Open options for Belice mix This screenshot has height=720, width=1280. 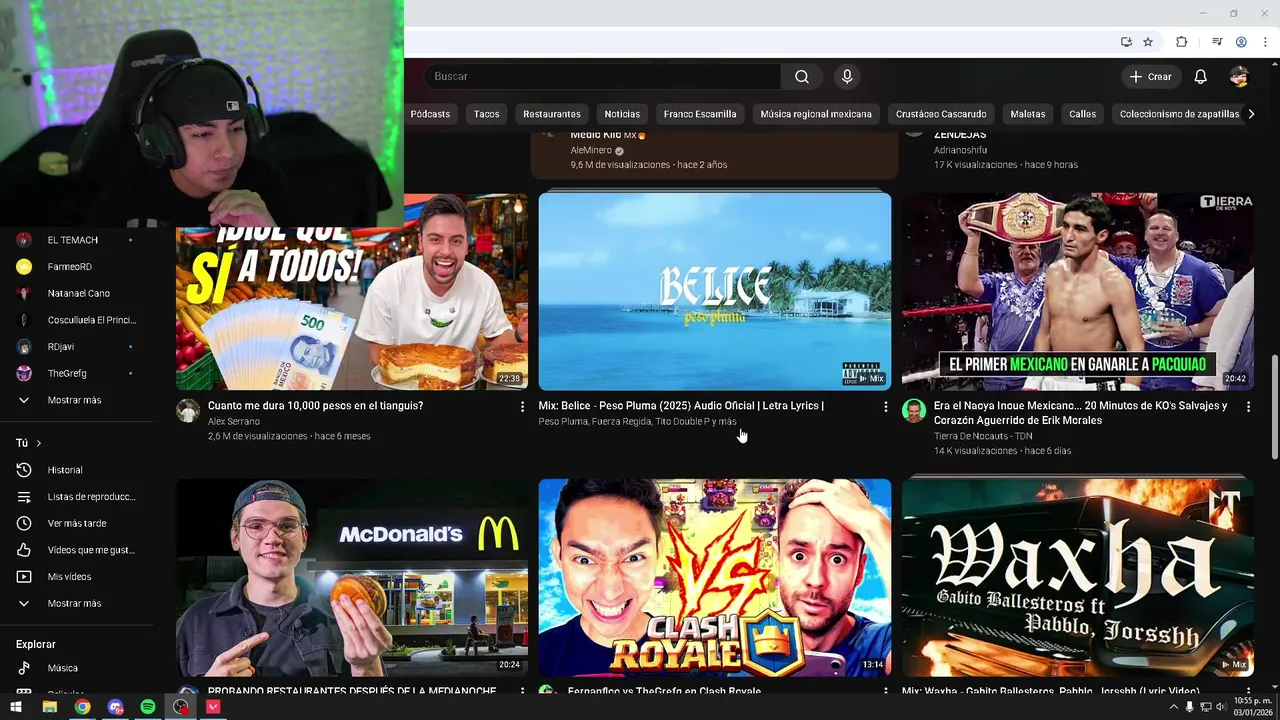pyautogui.click(x=885, y=407)
